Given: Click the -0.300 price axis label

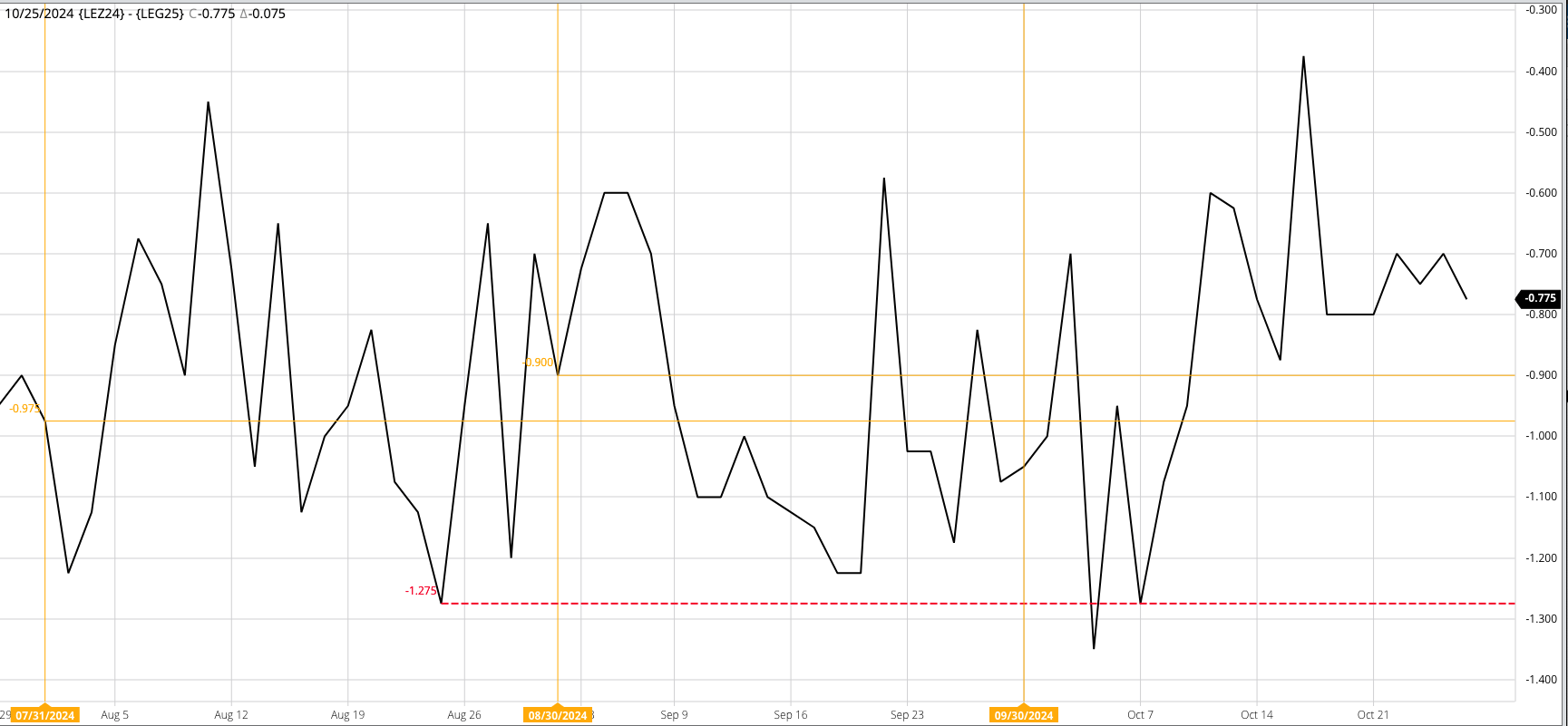Looking at the screenshot, I should tap(1541, 10).
